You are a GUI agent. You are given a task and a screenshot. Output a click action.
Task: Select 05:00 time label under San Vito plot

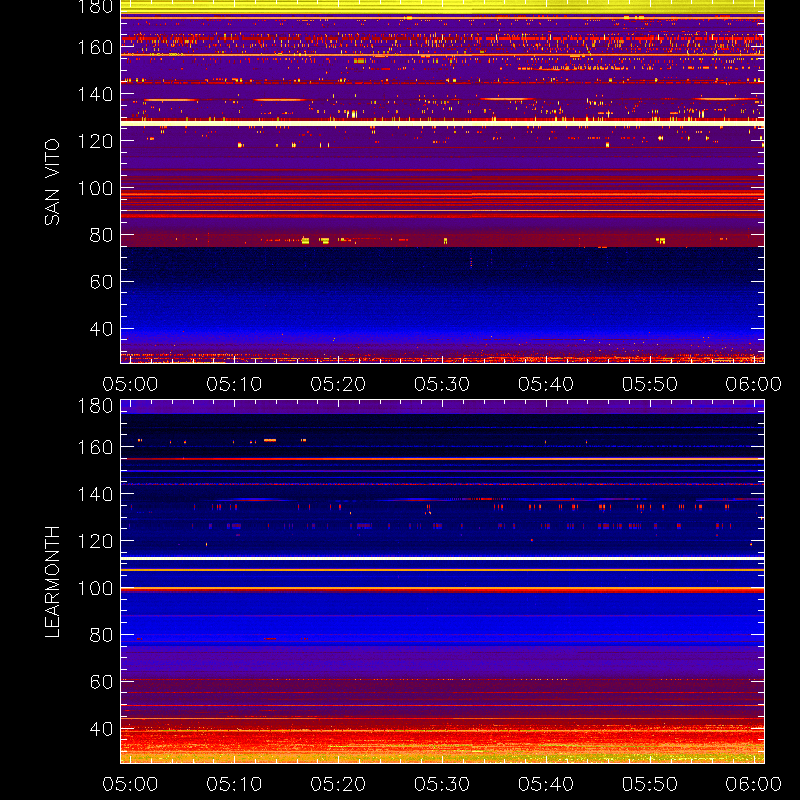[130, 384]
